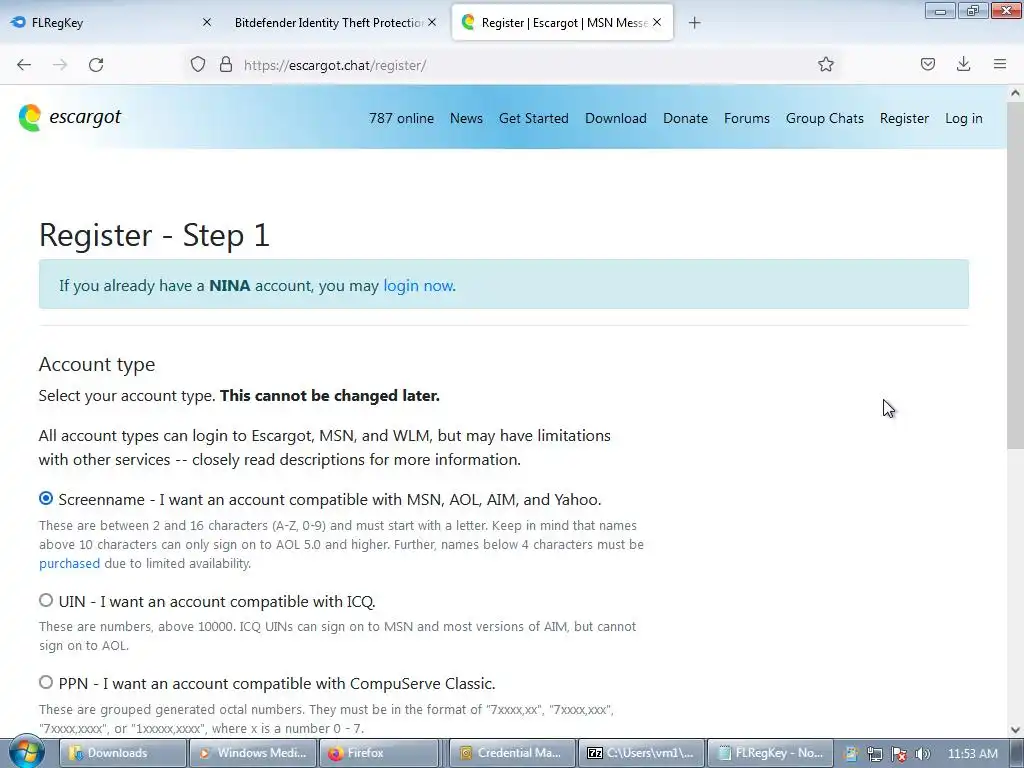Click the site security padlock icon
The width and height of the screenshot is (1024, 768).
[x=226, y=65]
